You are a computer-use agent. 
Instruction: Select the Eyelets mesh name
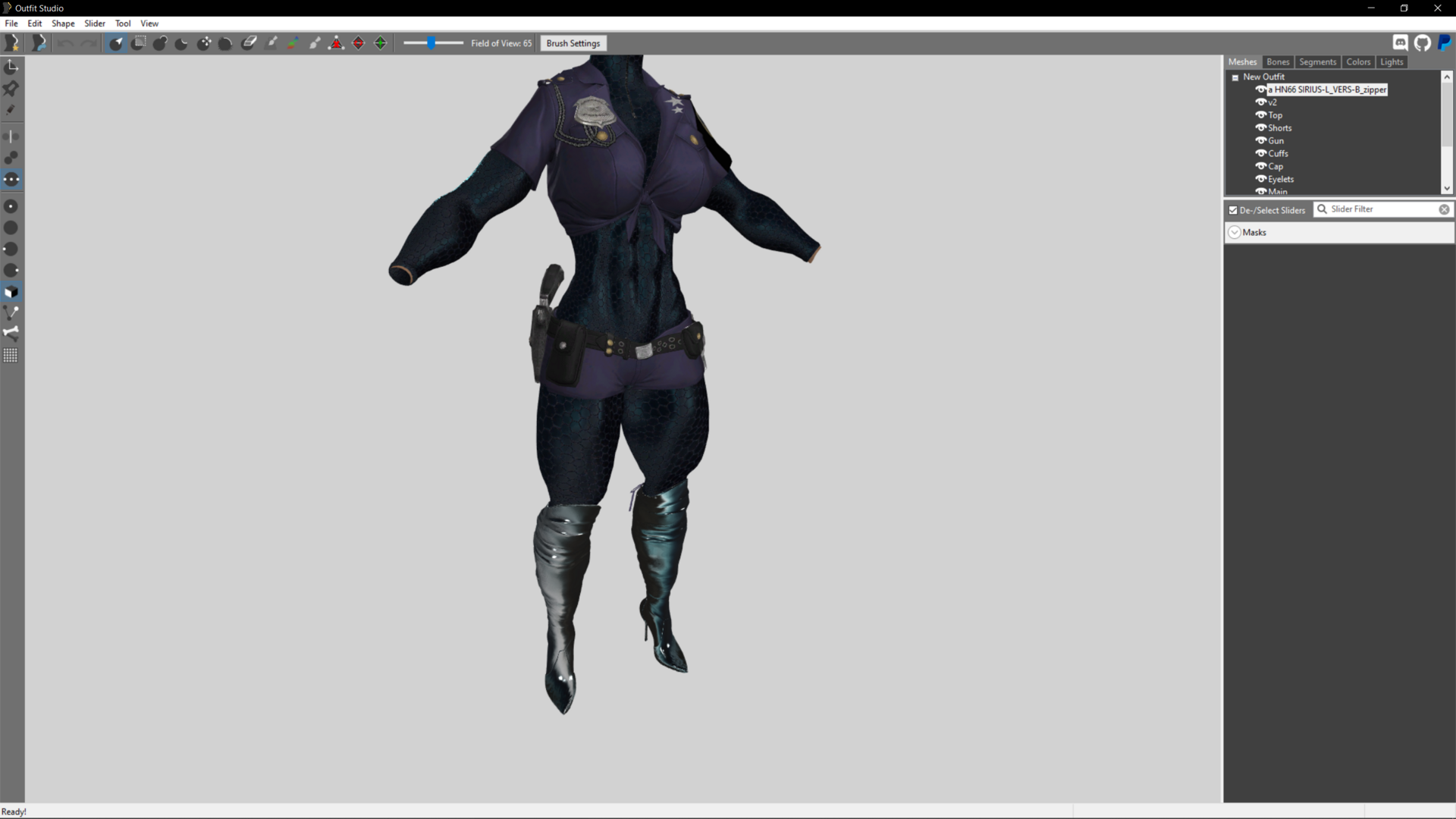1281,179
